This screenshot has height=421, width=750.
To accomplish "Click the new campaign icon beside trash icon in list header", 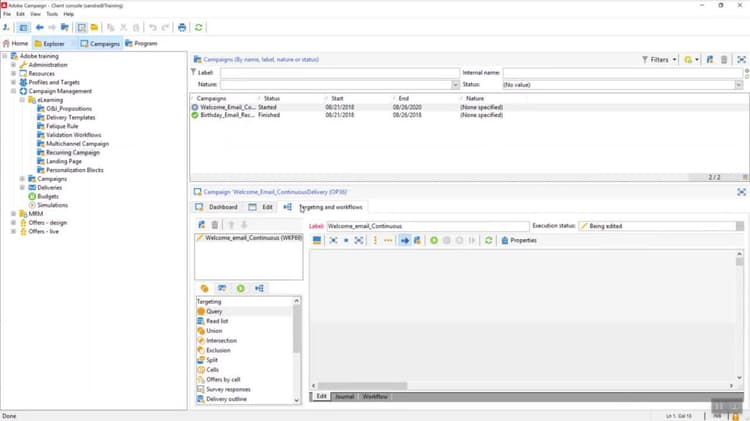I will click(x=710, y=60).
